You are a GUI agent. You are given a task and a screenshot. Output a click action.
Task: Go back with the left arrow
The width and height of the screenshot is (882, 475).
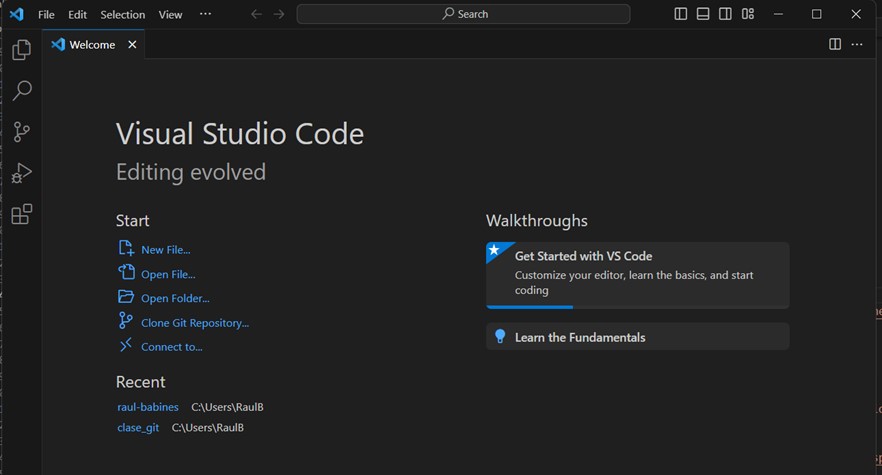coord(256,14)
